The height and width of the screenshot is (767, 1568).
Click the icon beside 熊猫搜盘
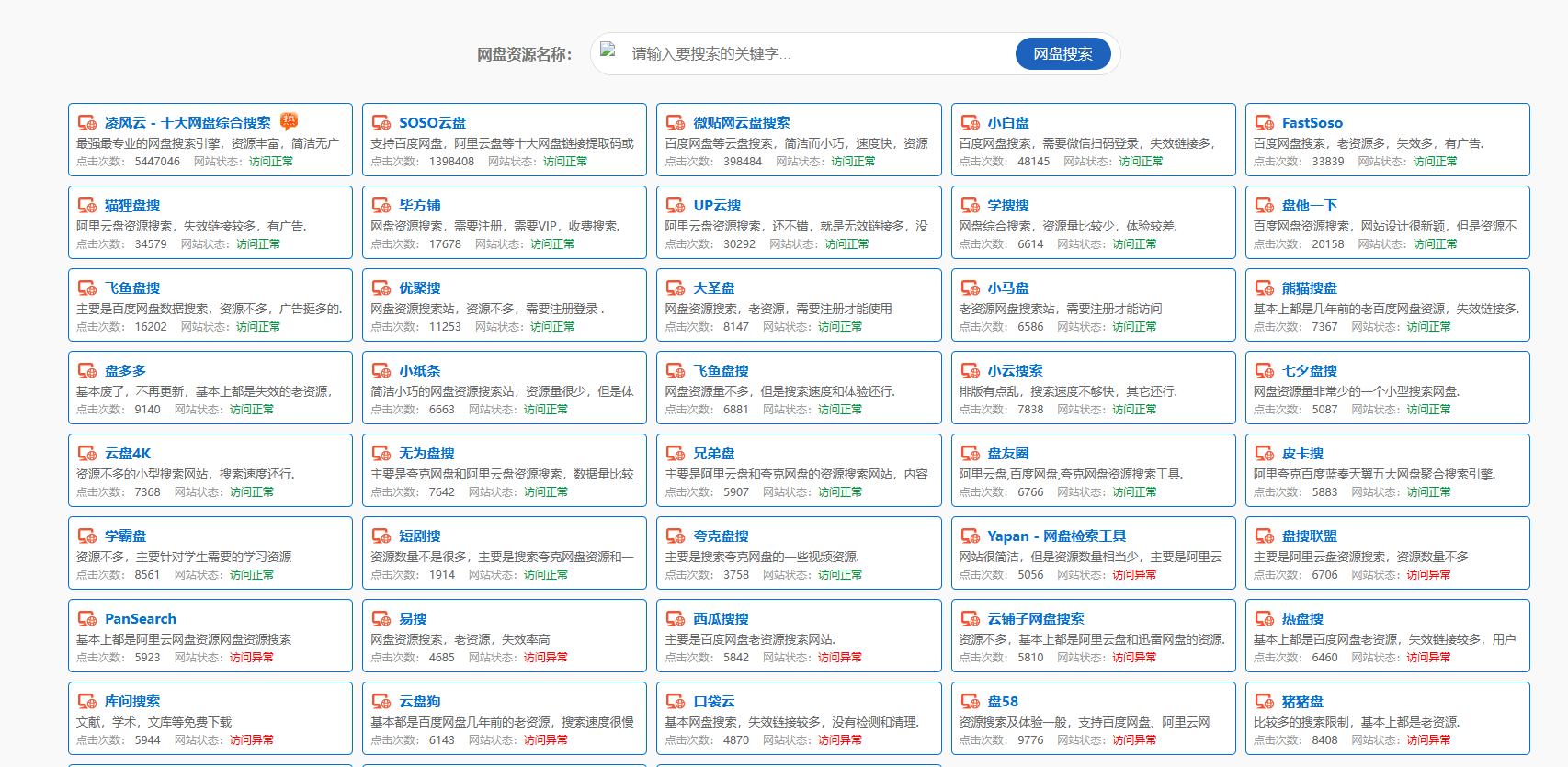[1265, 288]
